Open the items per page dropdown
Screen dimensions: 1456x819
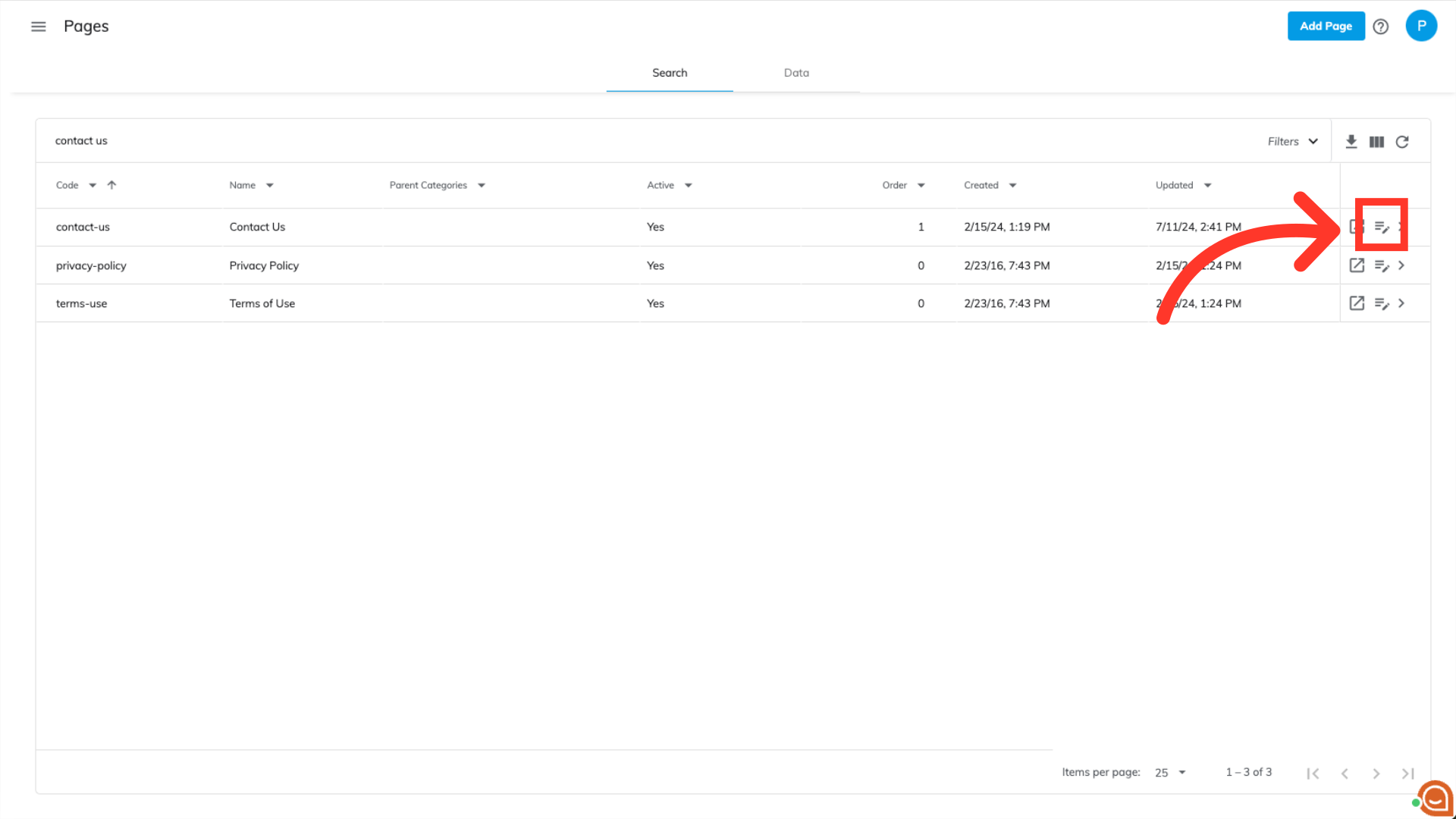1170,773
